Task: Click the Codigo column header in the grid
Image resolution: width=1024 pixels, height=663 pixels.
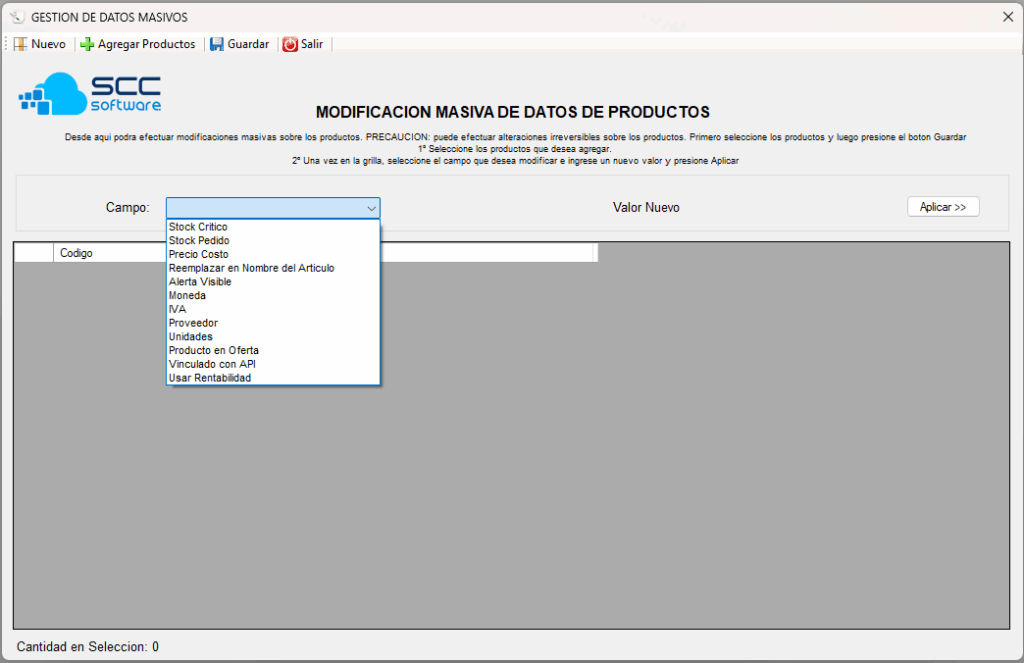Action: point(76,253)
